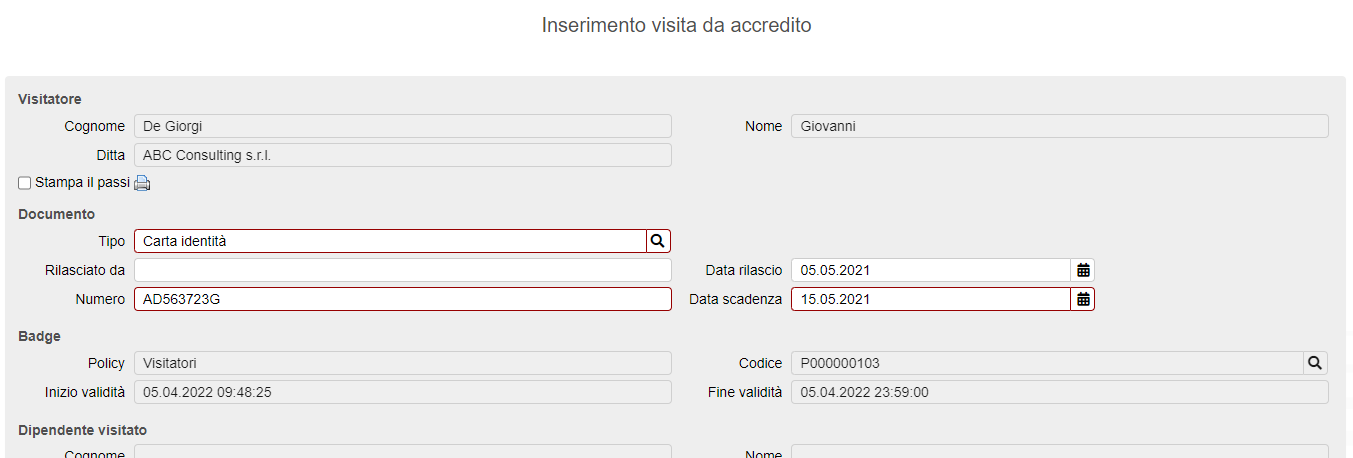Click the Data rilascio field 05.05.2021
Viewport: 1353px width, 458px height.
coord(931,270)
